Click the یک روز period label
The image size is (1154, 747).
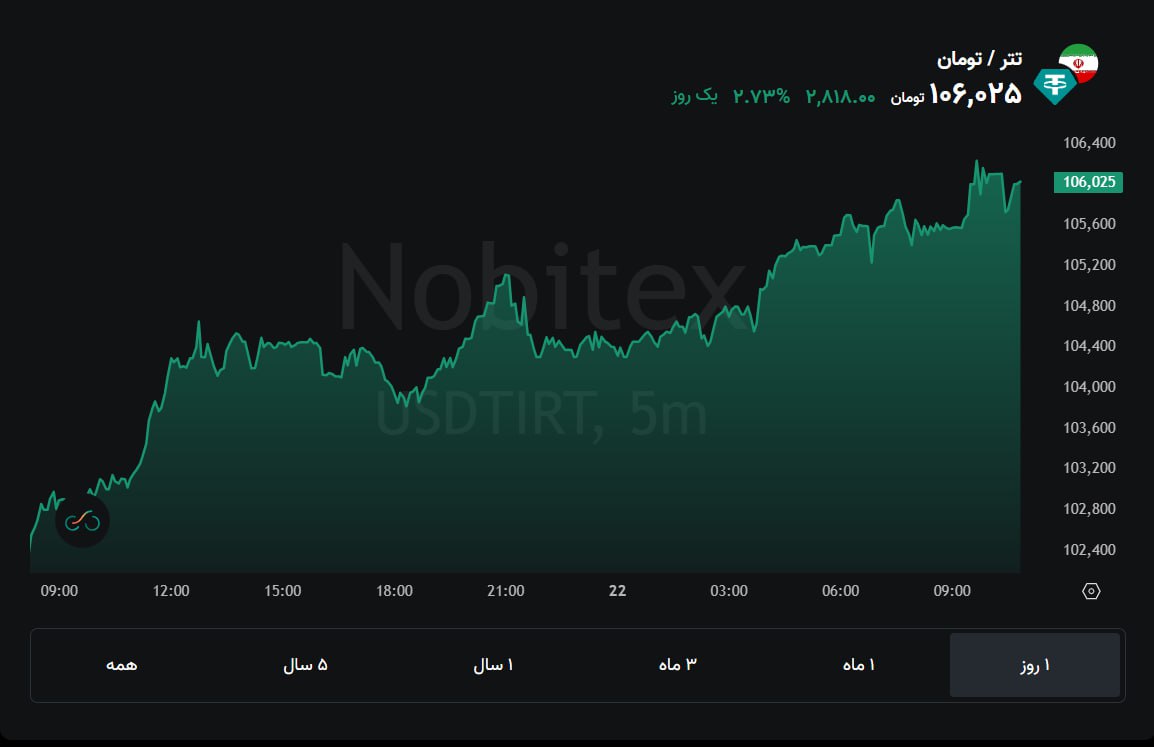(x=694, y=96)
